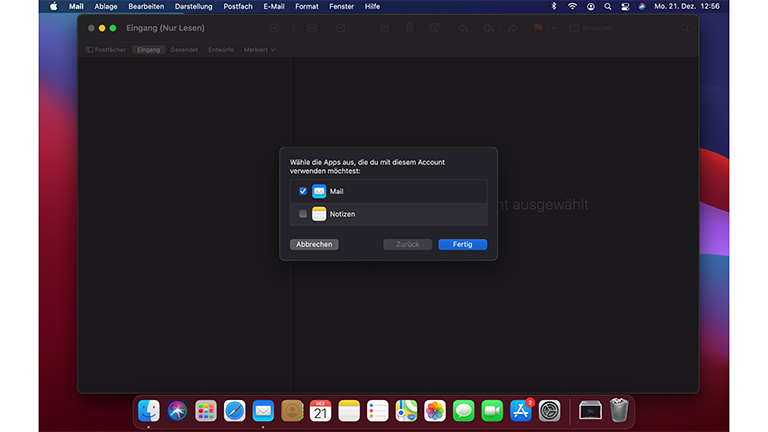
Task: Open FaceTime from the Dock
Action: click(x=492, y=410)
